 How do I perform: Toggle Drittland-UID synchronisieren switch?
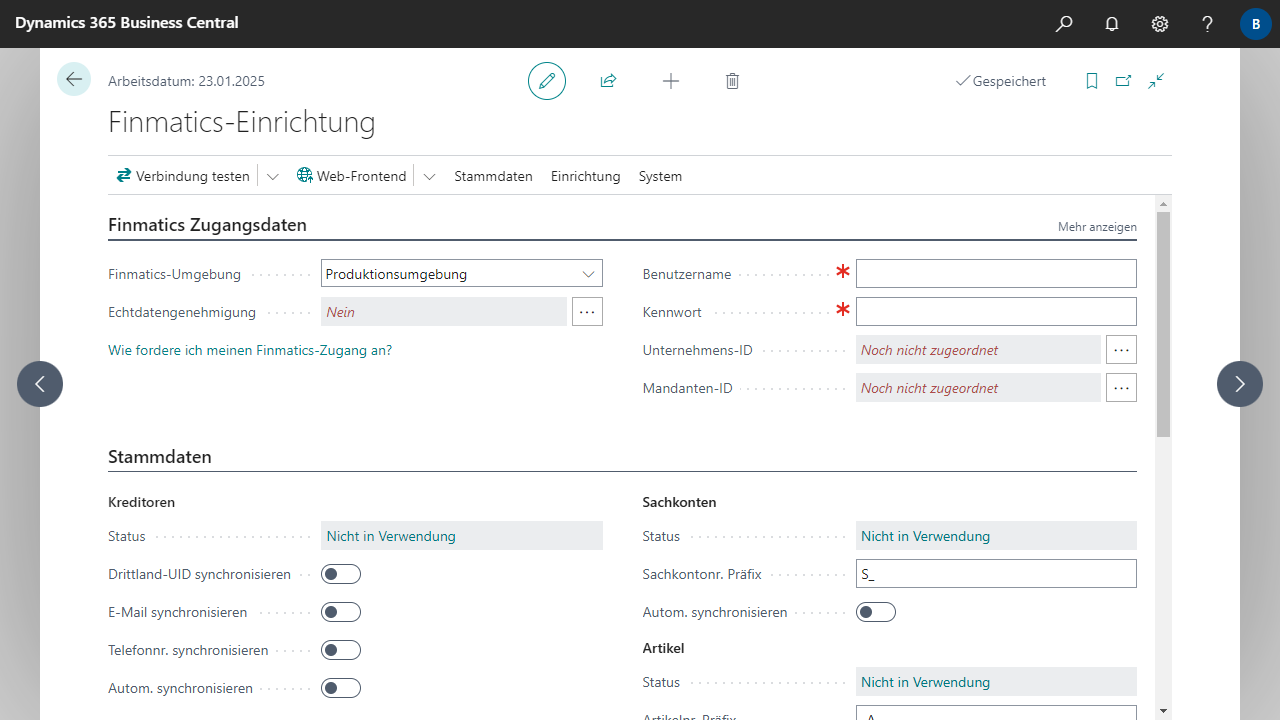(341, 574)
